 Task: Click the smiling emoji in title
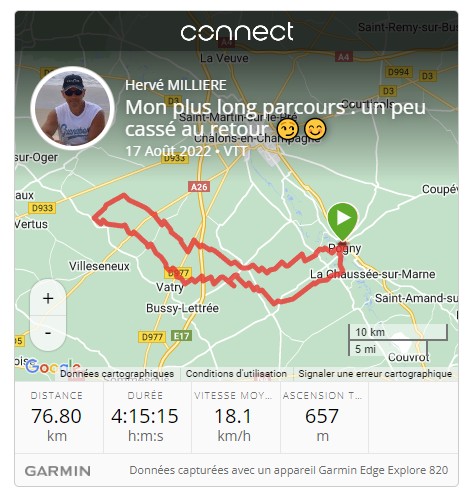coord(315,130)
